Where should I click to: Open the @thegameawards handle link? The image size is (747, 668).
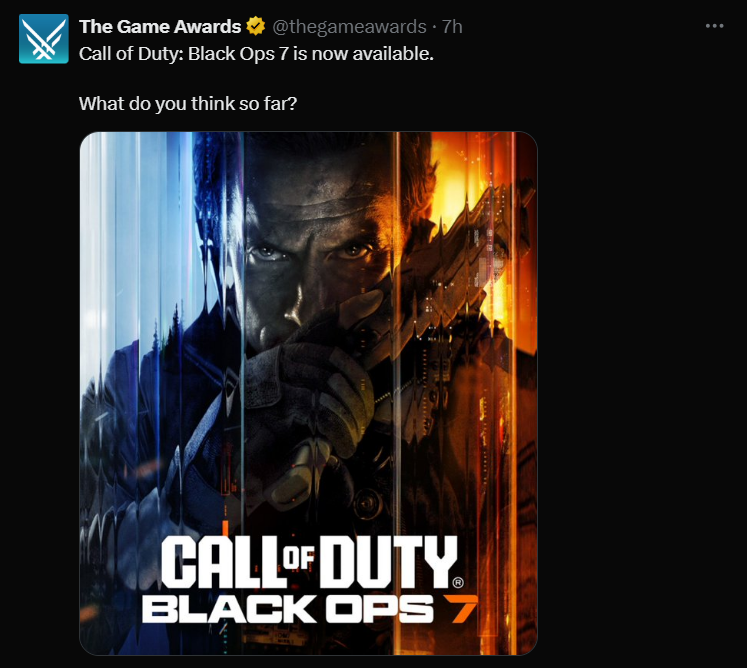click(349, 27)
